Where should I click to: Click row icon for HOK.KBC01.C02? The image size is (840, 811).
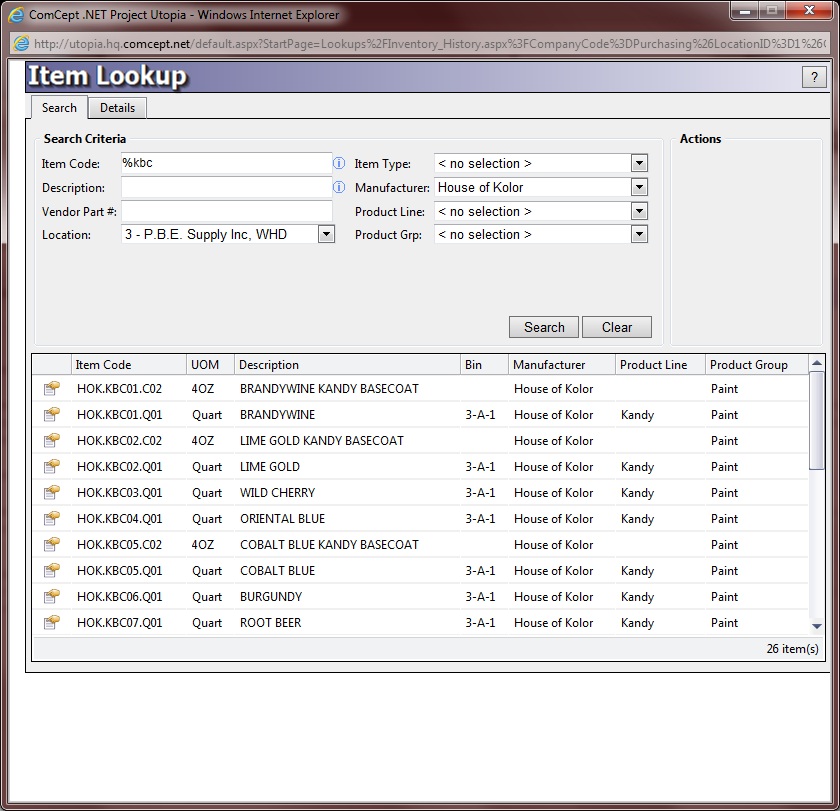[x=51, y=389]
